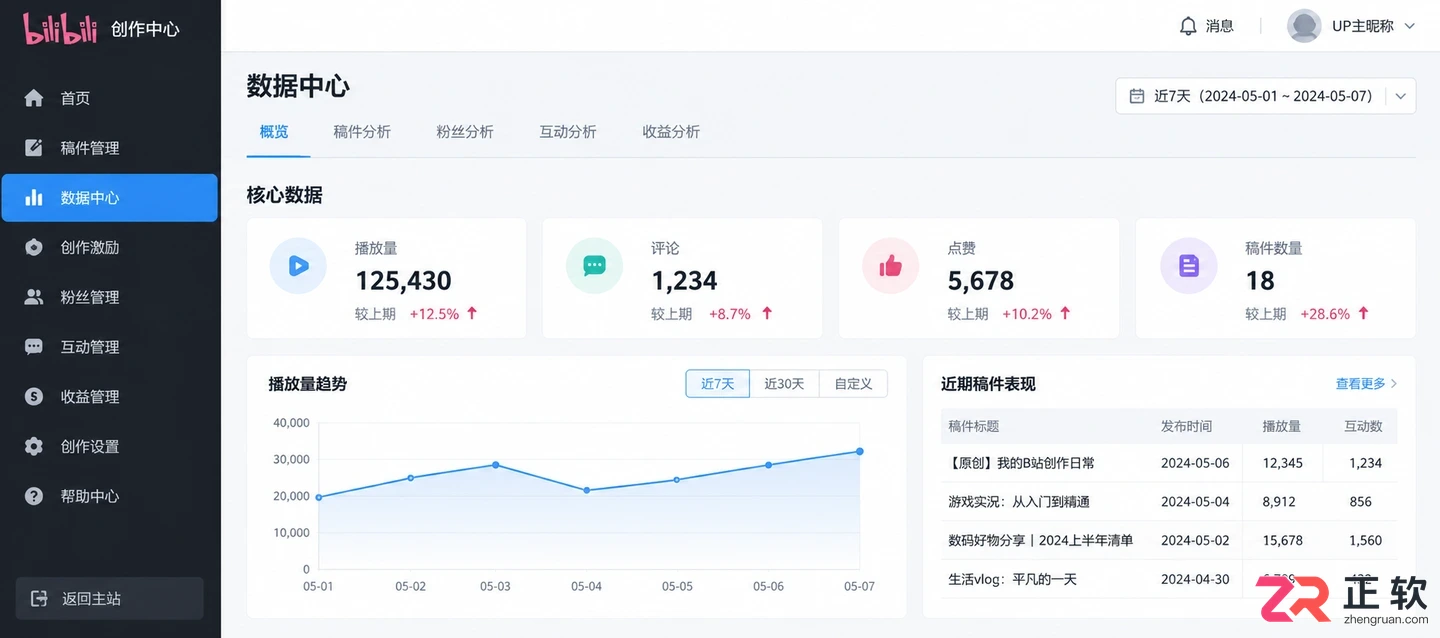This screenshot has height=638, width=1440.
Task: Click the chat icon beside 互动管理
Action: 34,347
